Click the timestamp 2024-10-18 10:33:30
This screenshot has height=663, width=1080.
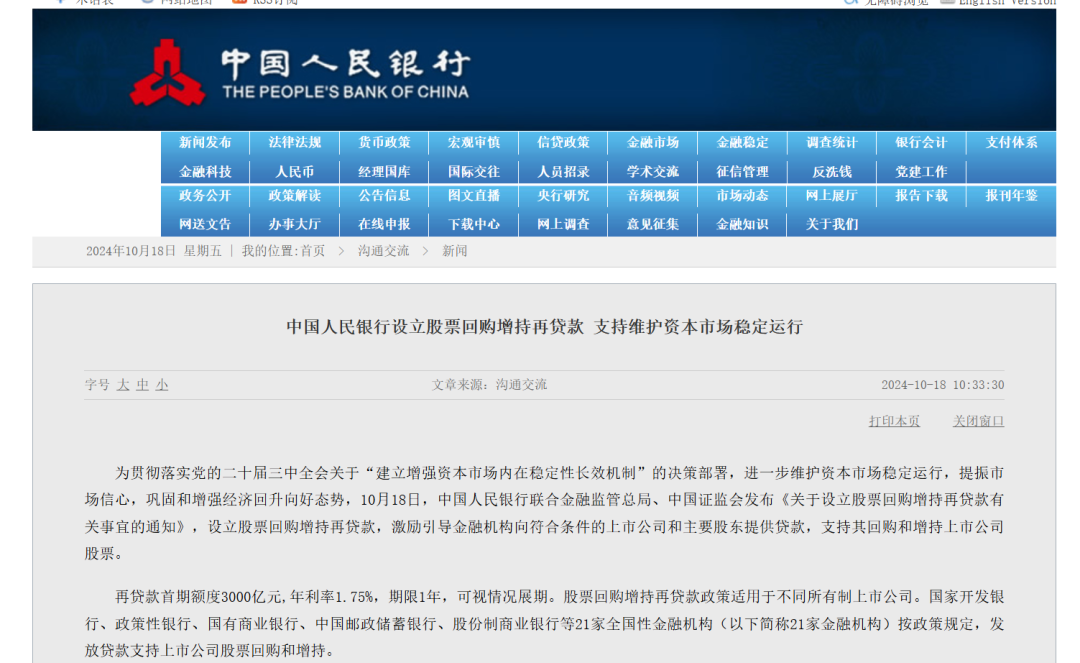point(943,385)
